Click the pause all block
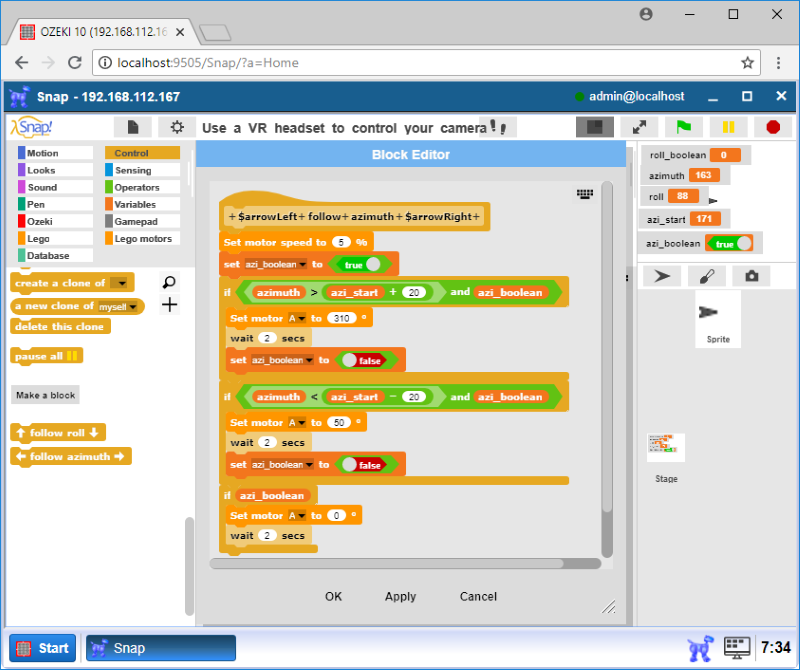 pyautogui.click(x=46, y=356)
